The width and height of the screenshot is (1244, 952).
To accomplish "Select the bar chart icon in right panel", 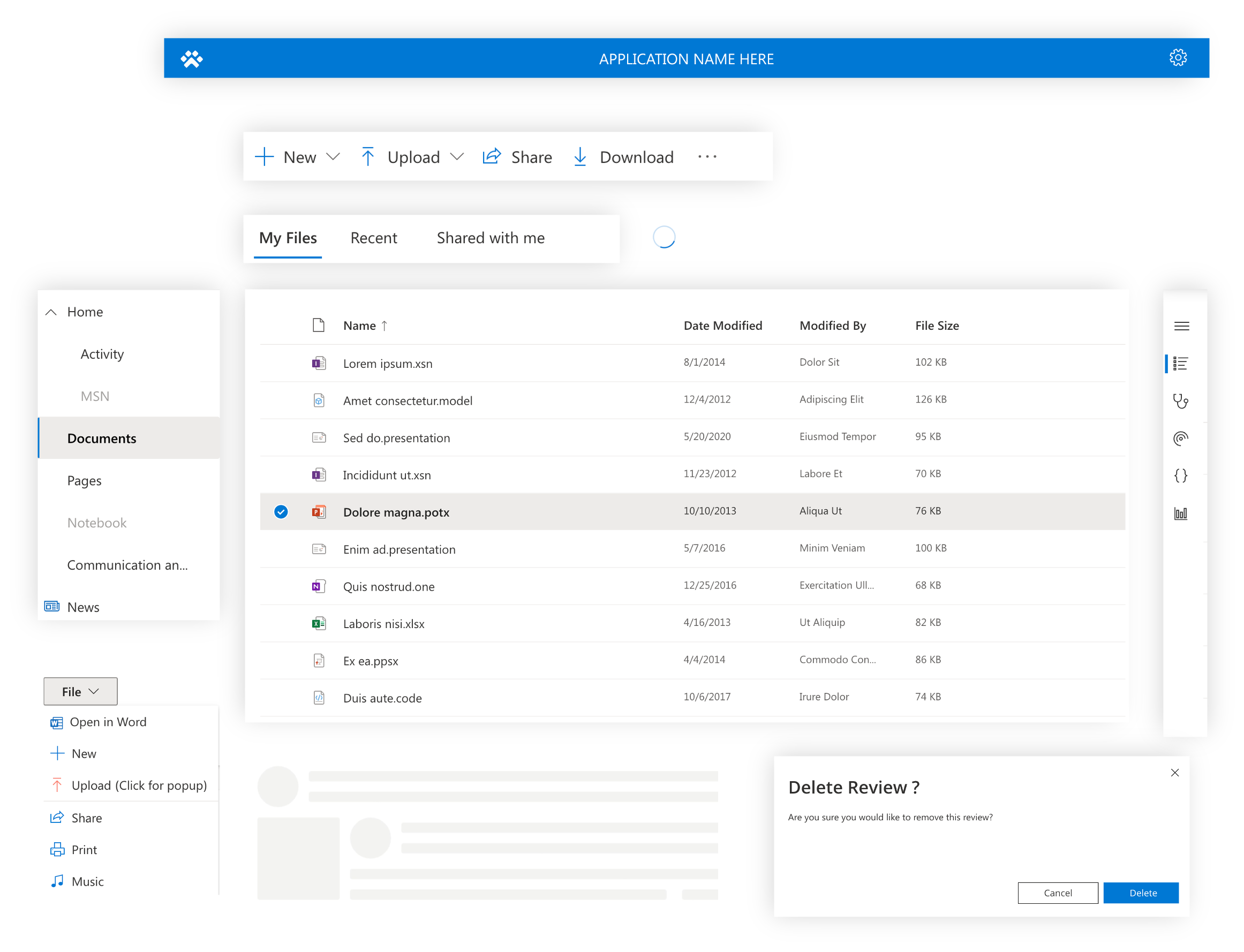I will coord(1180,512).
